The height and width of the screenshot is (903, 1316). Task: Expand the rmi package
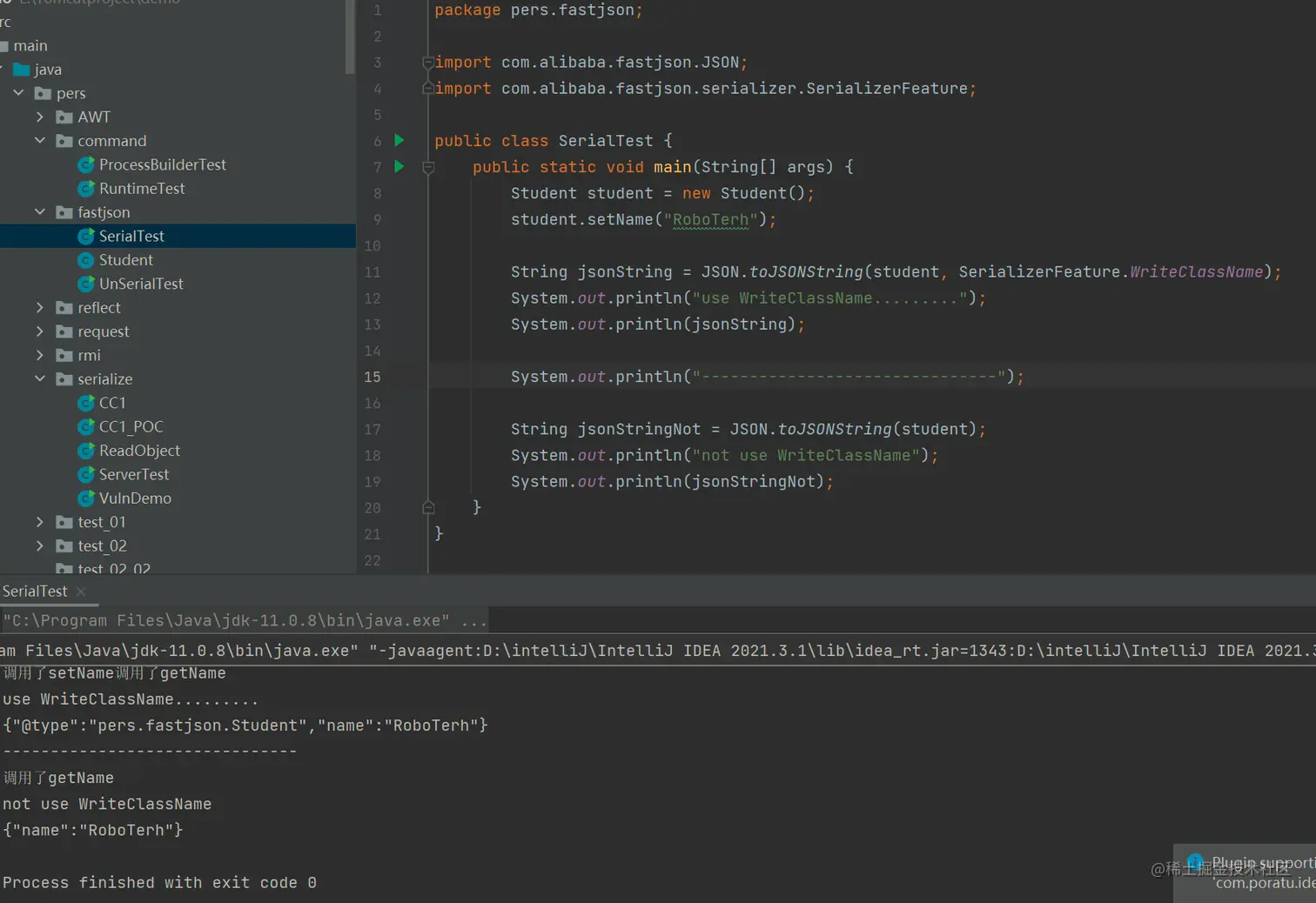coord(40,355)
